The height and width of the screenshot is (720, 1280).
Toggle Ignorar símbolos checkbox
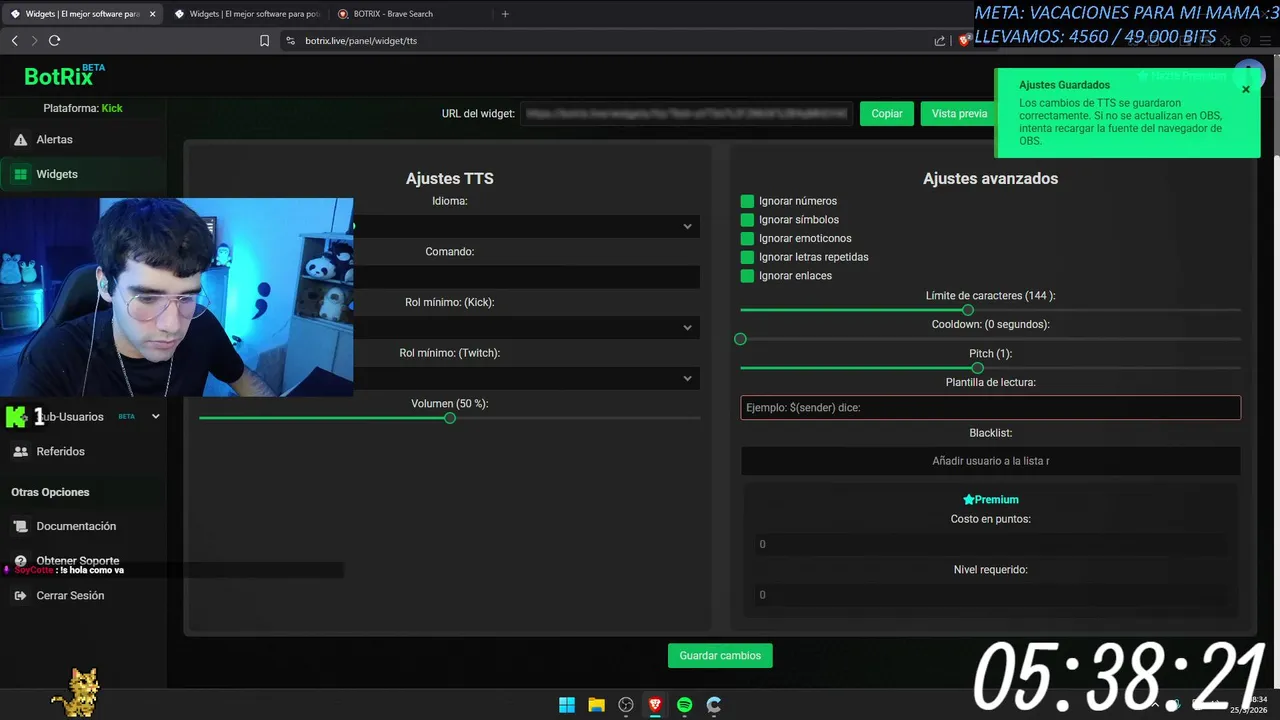pos(747,220)
